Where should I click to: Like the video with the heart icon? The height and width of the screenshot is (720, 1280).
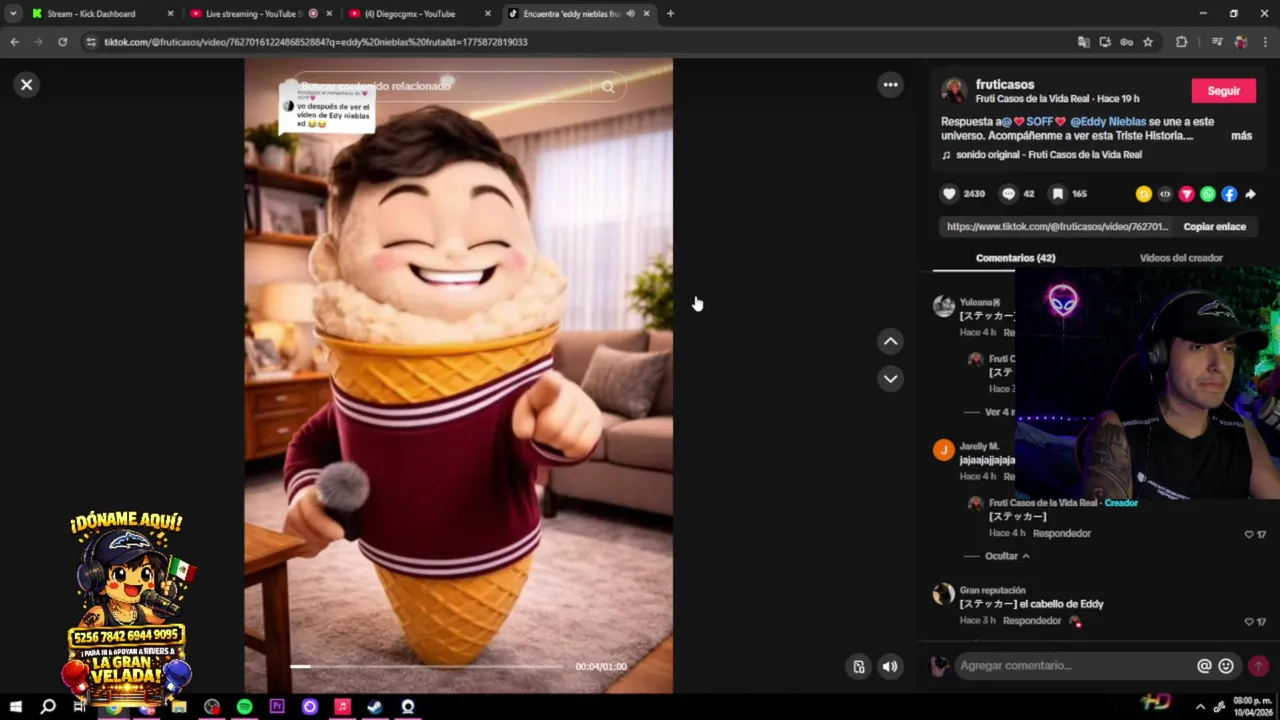[949, 194]
